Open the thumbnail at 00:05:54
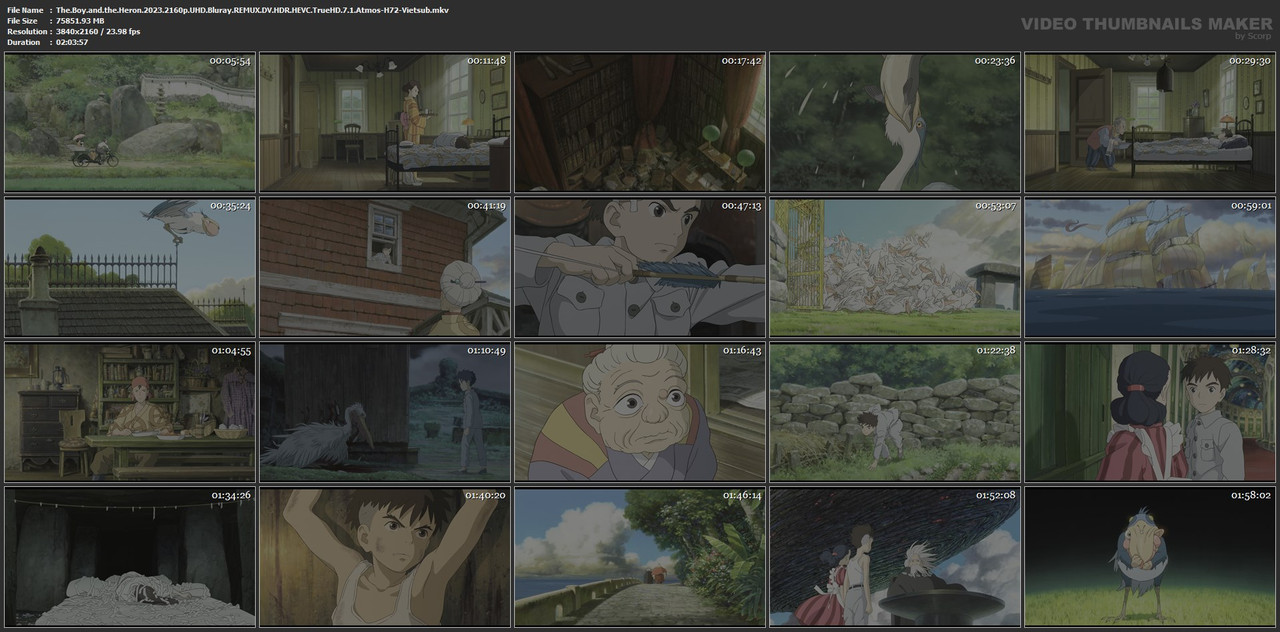1280x632 pixels. (130, 123)
